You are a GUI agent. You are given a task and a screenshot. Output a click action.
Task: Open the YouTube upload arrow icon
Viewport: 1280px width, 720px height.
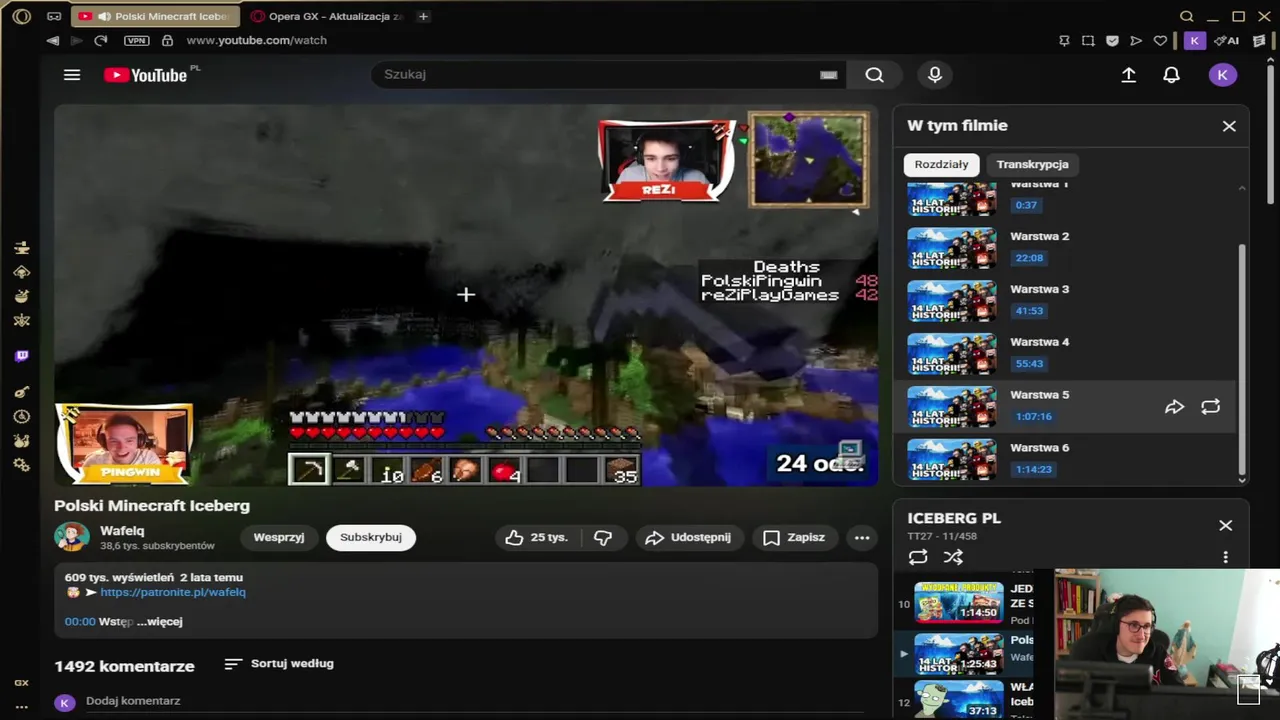coord(1129,75)
